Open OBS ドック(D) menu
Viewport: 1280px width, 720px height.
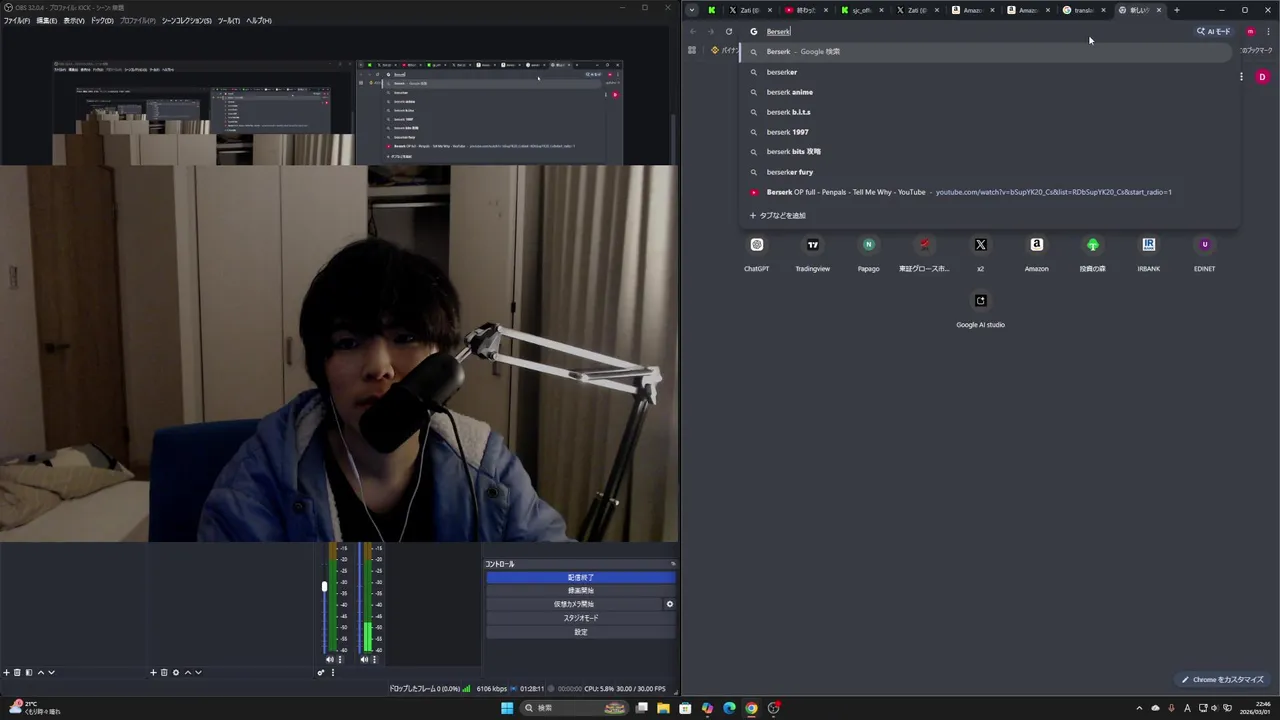(102, 20)
